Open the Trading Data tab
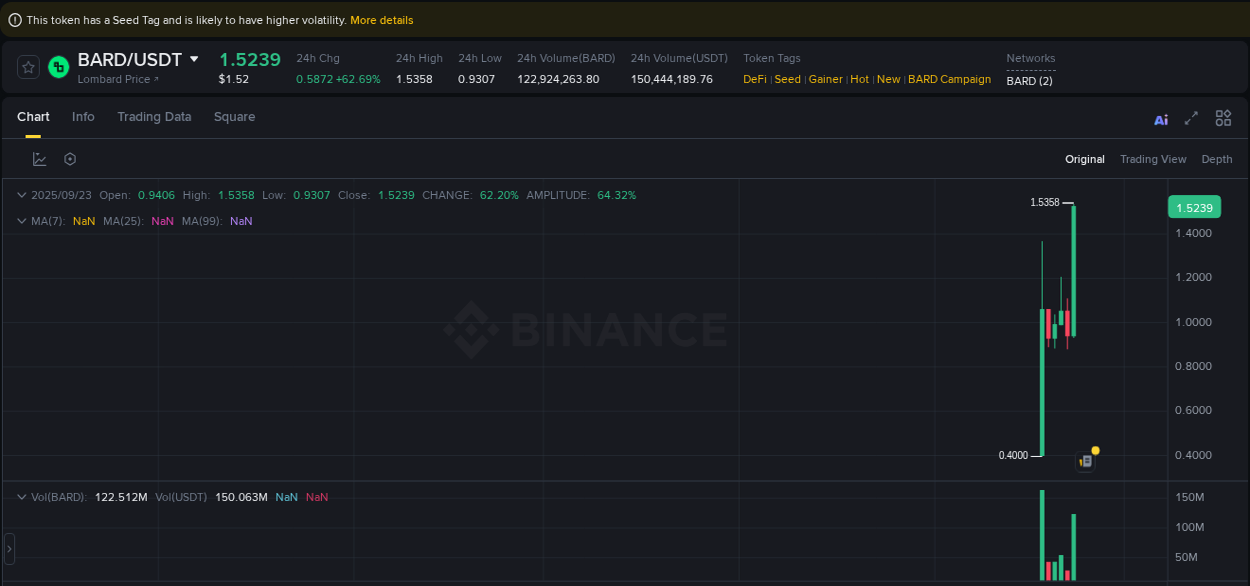Screen dimensions: 1250x586 tap(154, 117)
